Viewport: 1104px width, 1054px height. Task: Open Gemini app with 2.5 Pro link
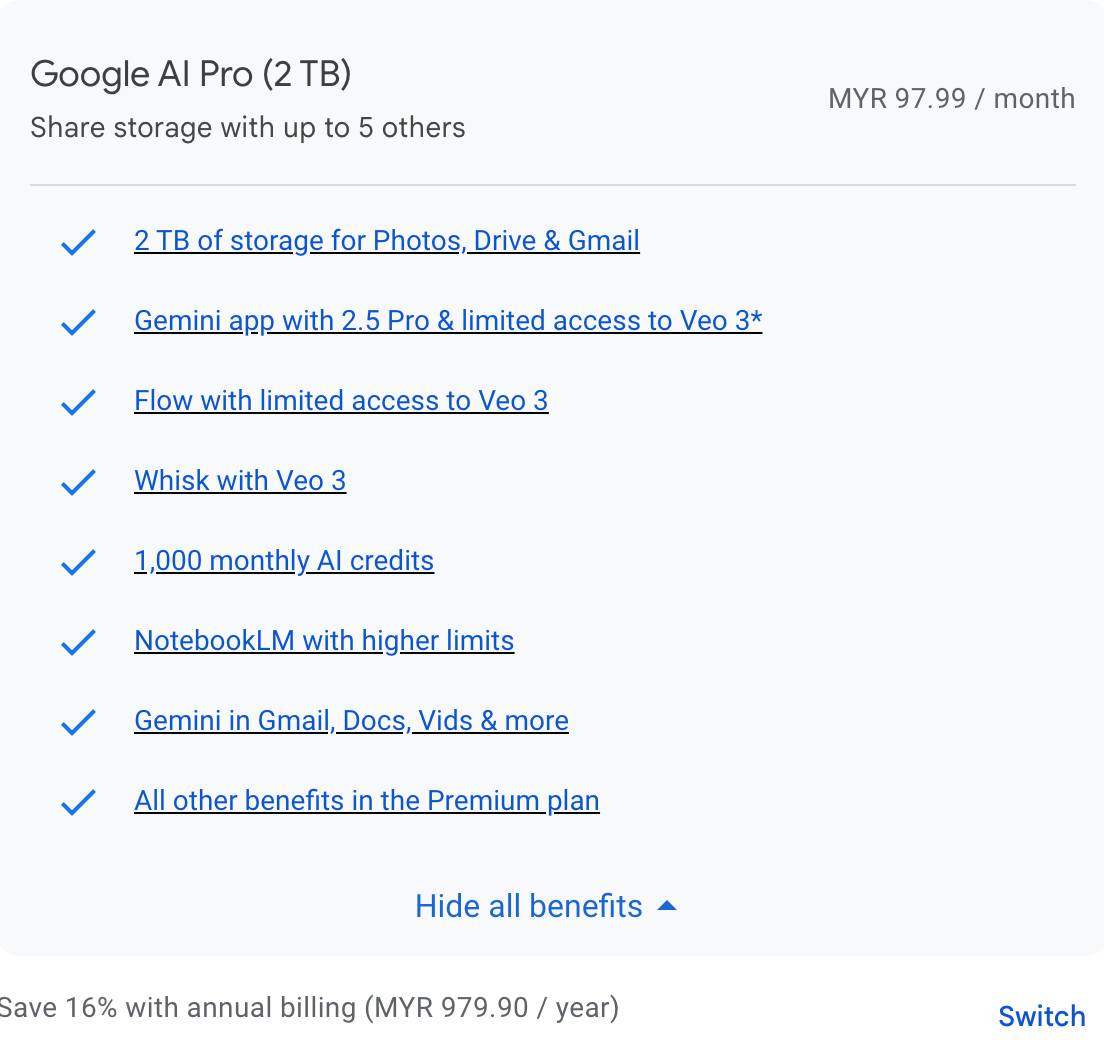click(x=447, y=321)
